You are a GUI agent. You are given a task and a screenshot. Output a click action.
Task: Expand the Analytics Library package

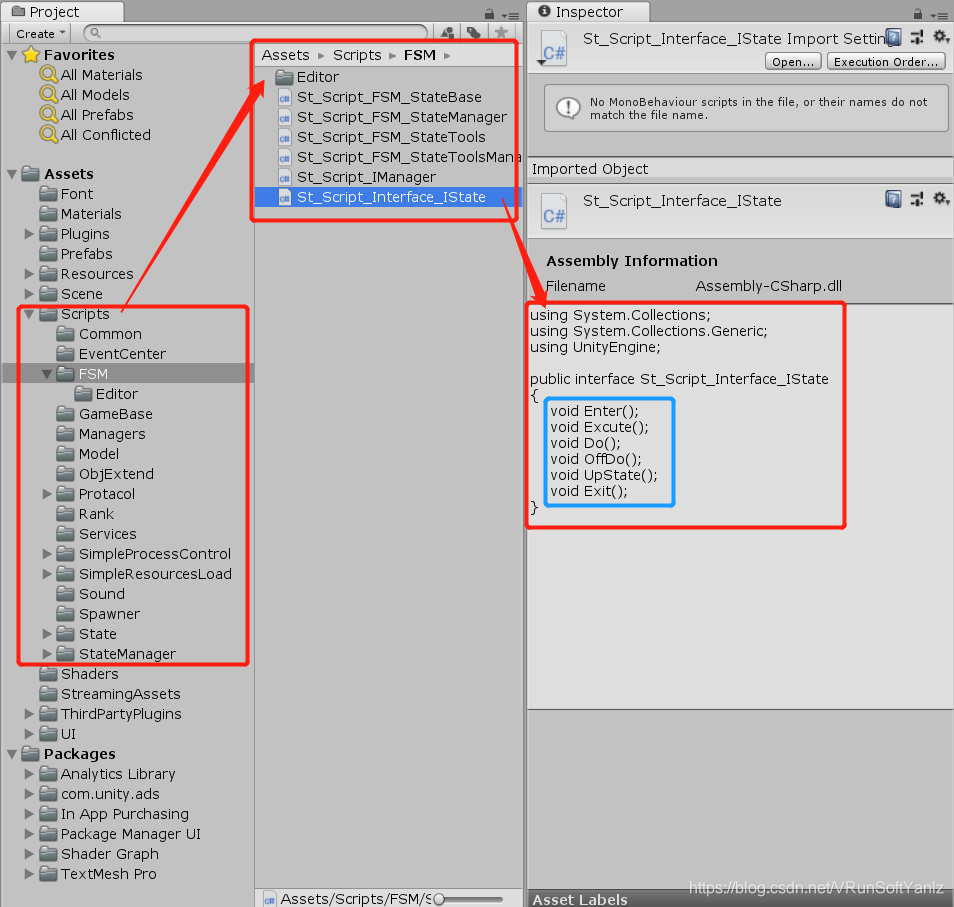pos(29,774)
